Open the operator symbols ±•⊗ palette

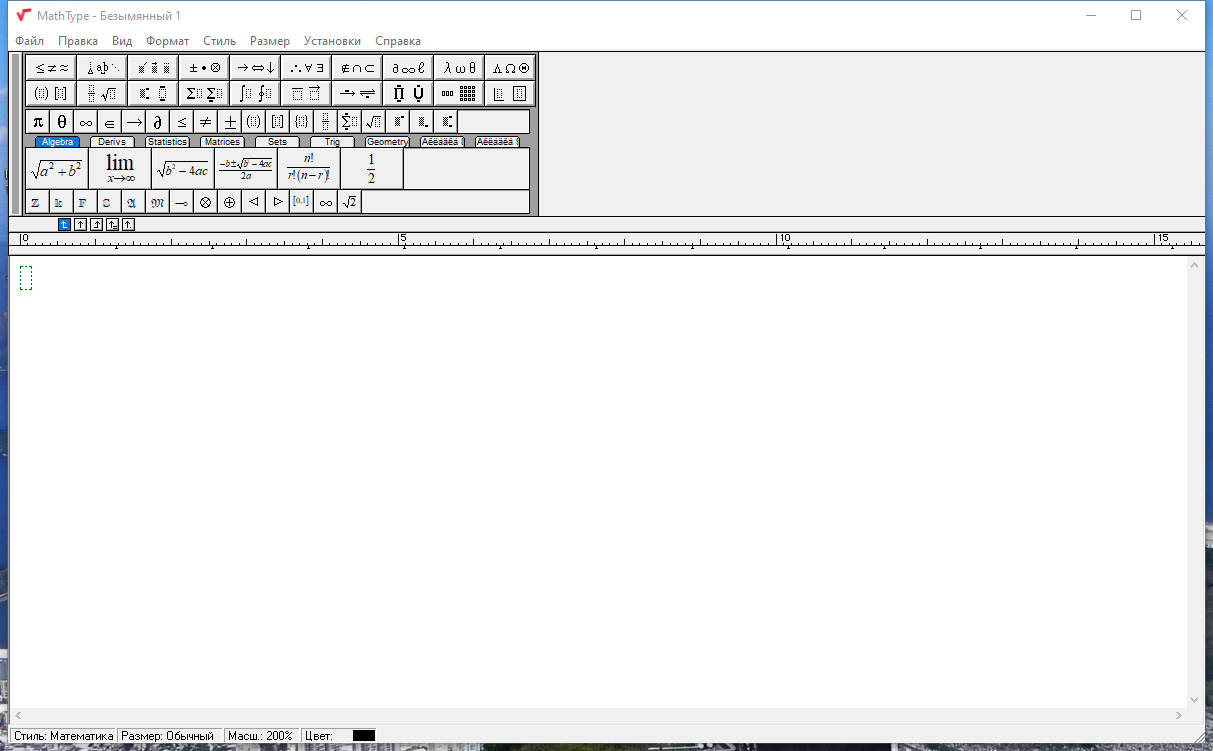204,68
